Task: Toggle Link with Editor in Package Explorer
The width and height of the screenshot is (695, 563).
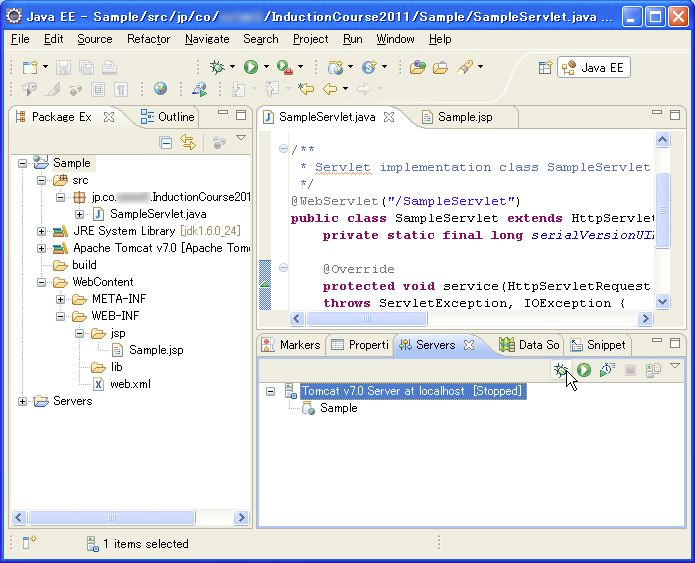Action: point(188,143)
